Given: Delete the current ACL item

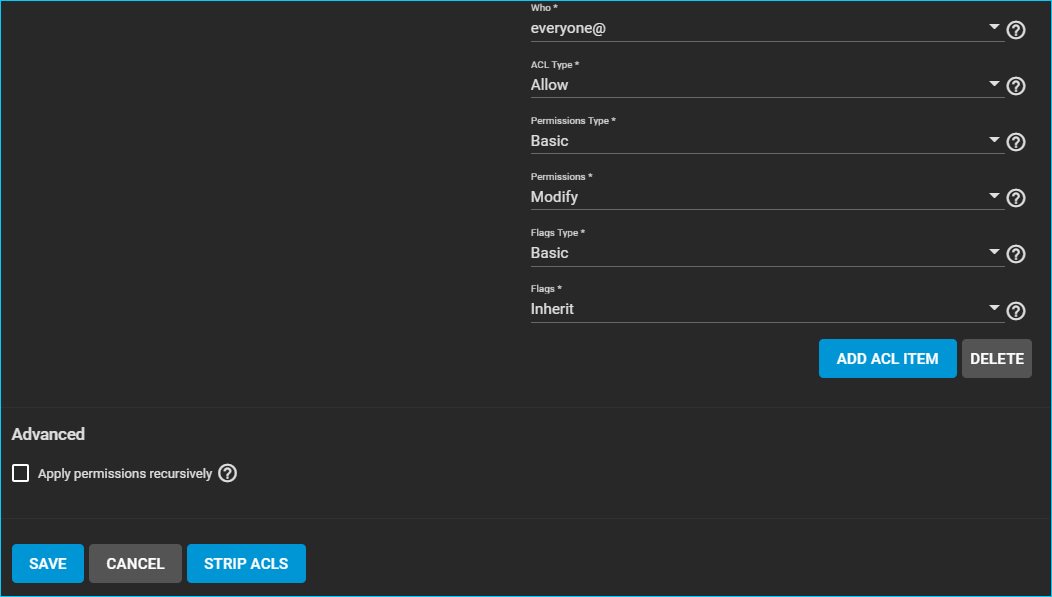Looking at the screenshot, I should point(996,358).
